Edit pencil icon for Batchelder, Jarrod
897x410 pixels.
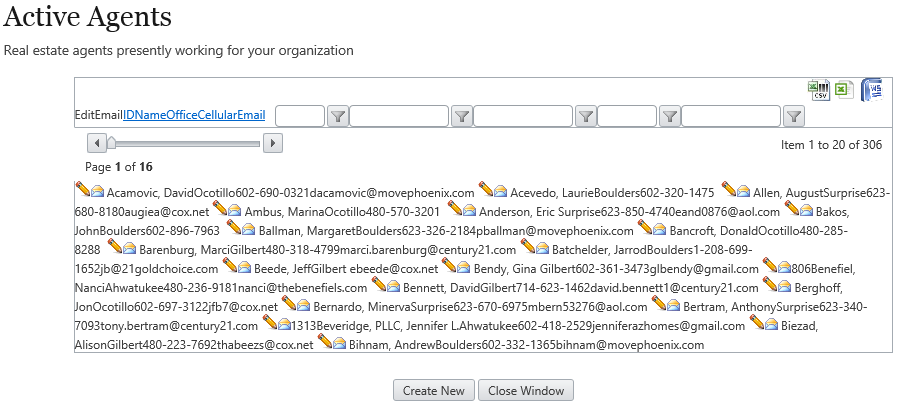click(x=527, y=245)
